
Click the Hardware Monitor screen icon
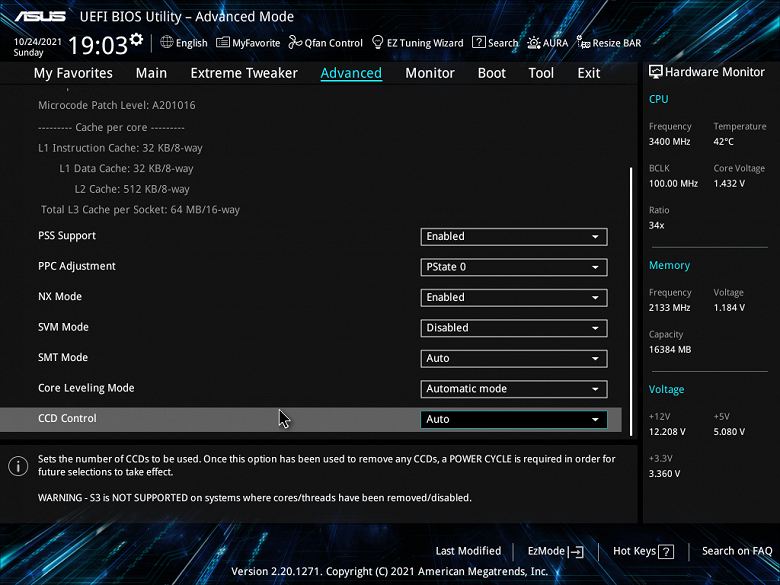(x=655, y=72)
